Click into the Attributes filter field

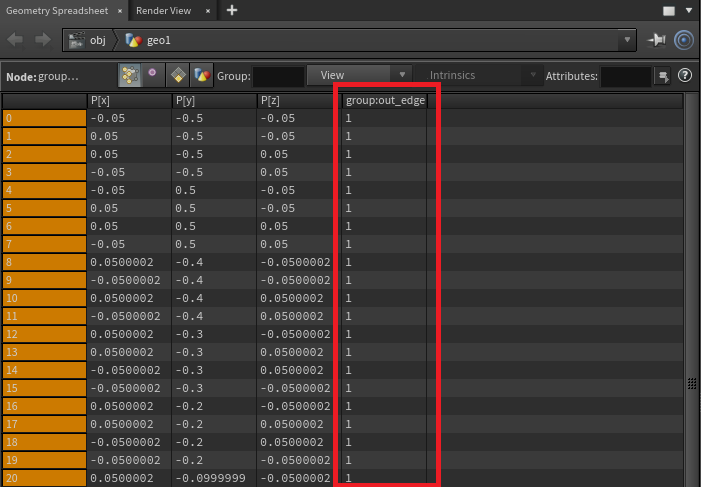(625, 76)
